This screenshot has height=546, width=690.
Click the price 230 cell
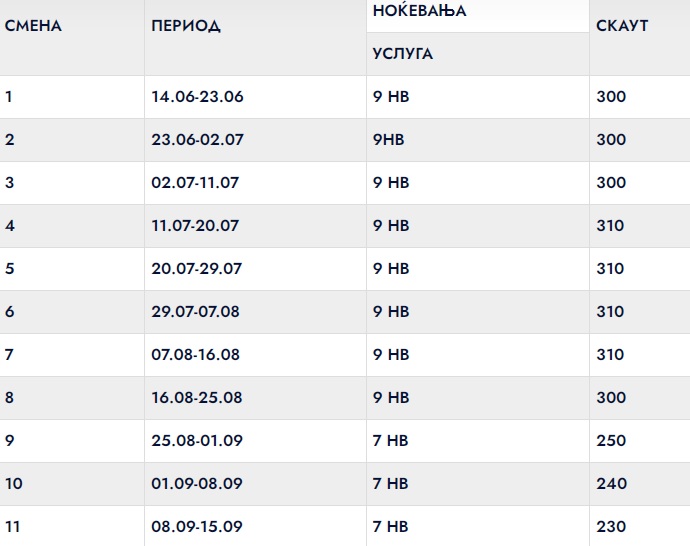tap(611, 527)
